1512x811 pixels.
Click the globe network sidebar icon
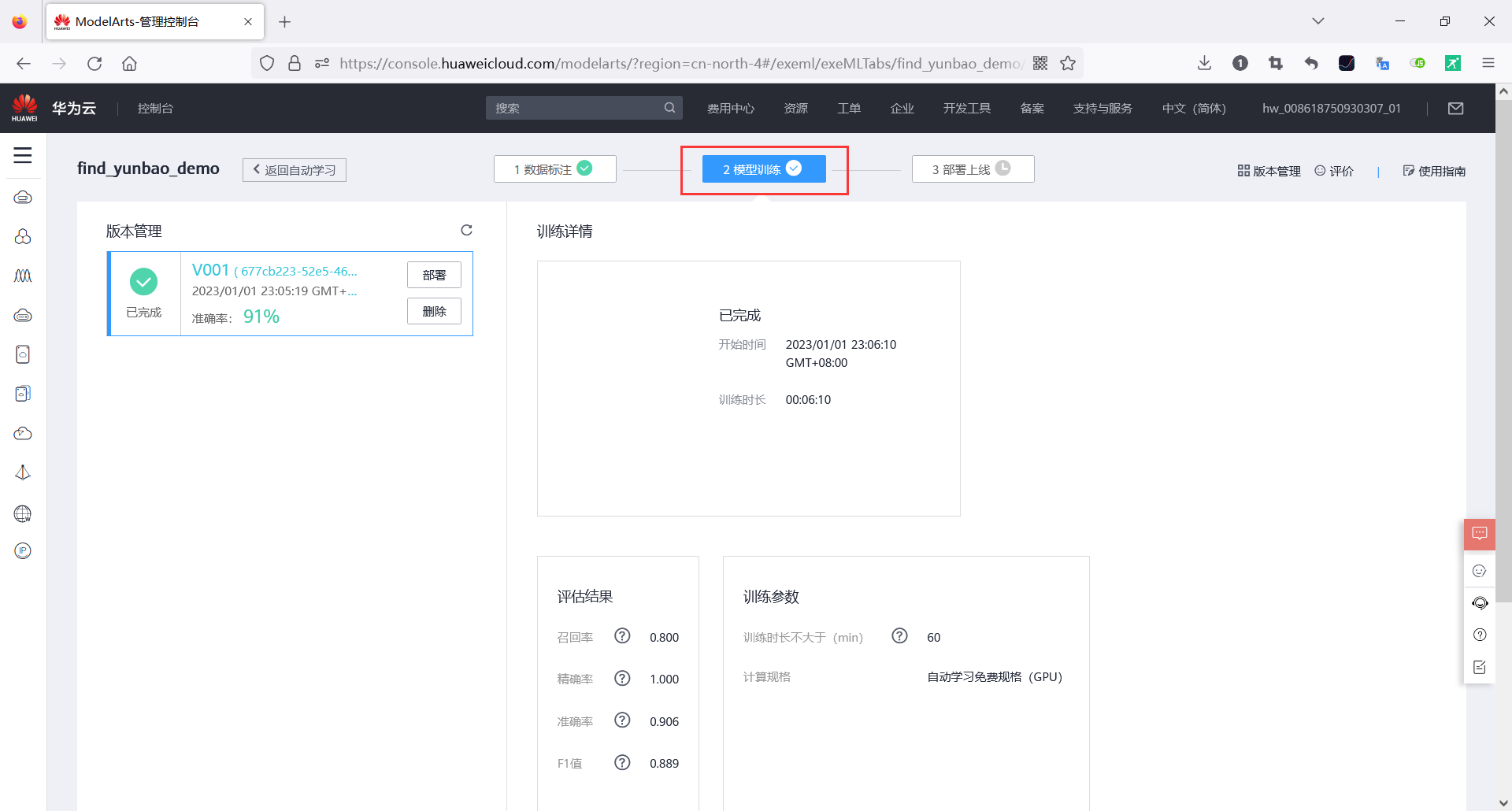pyautogui.click(x=23, y=513)
